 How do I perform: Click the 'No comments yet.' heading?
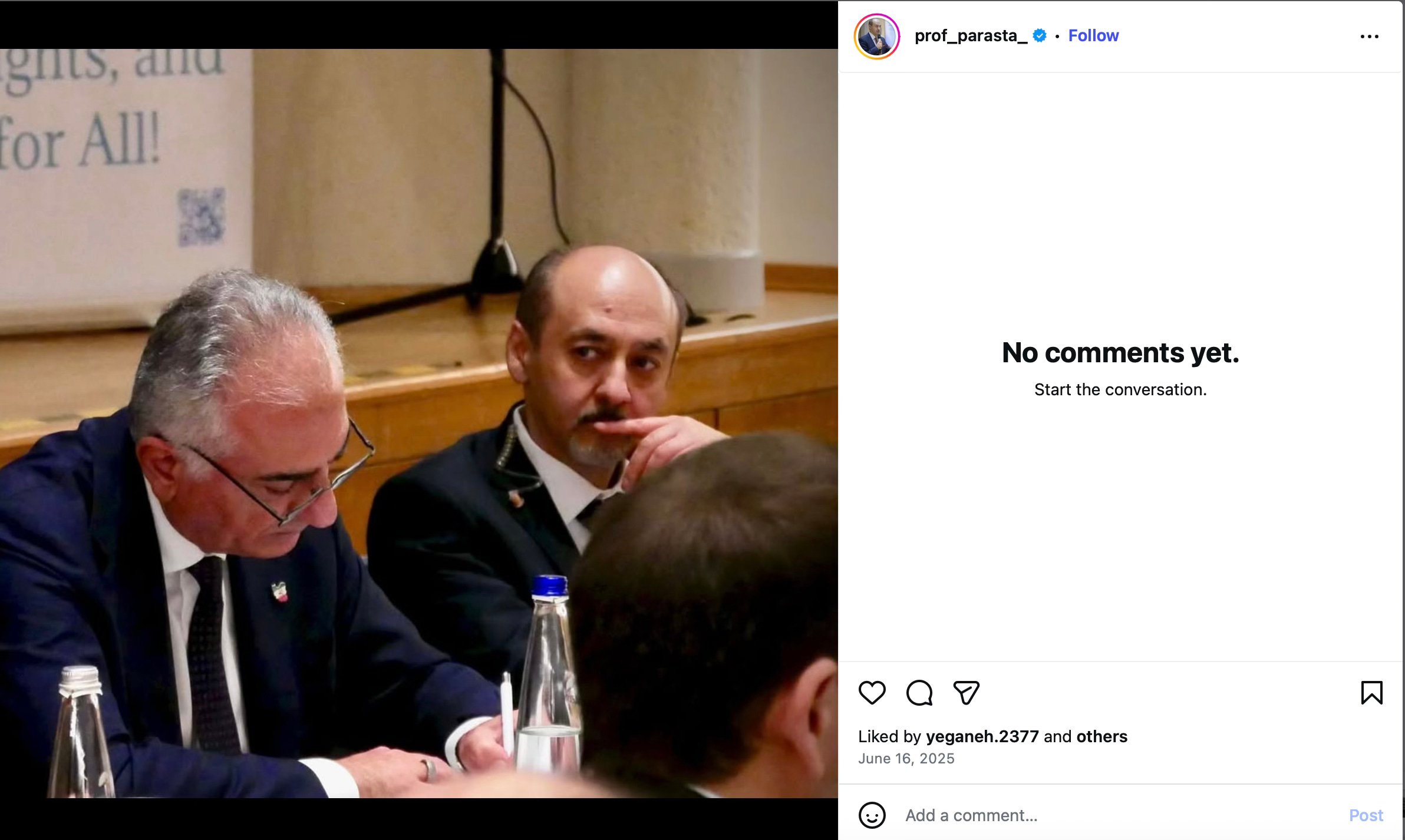coord(1120,353)
